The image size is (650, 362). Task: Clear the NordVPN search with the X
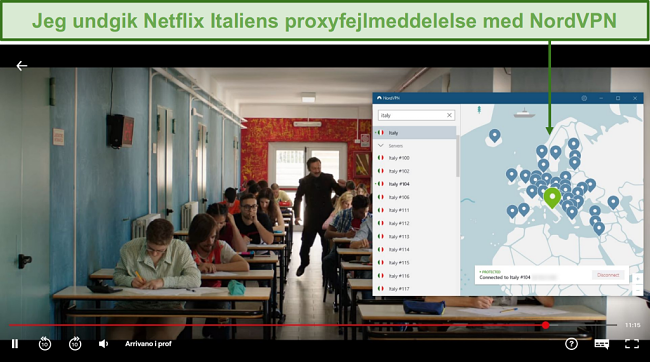tap(449, 115)
